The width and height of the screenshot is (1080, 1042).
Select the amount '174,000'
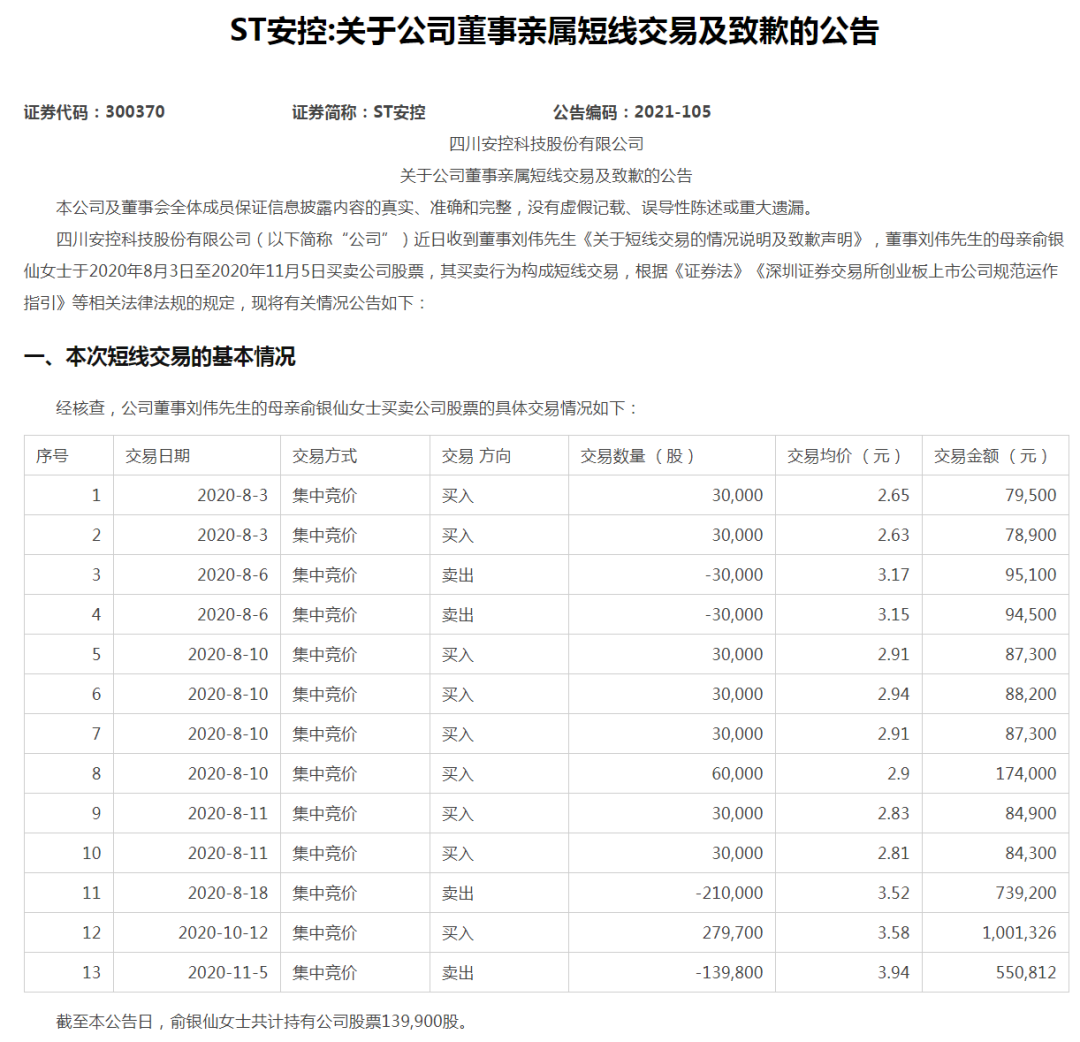(x=1026, y=774)
